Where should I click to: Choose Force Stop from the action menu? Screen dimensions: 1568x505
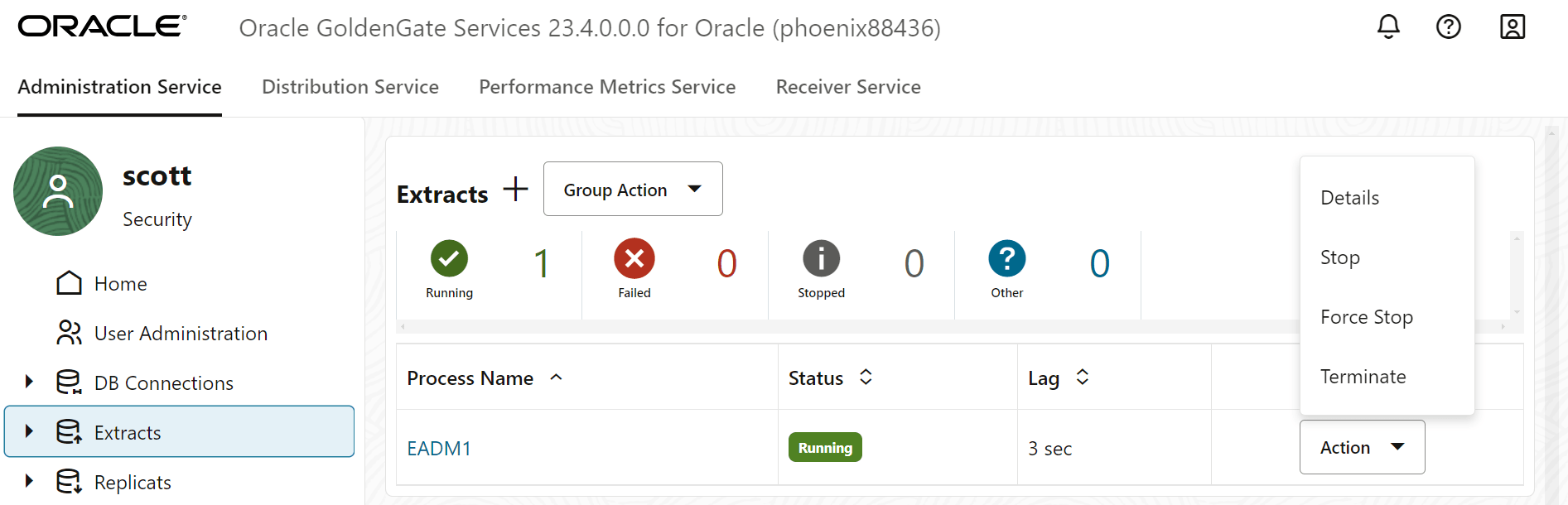tap(1366, 317)
